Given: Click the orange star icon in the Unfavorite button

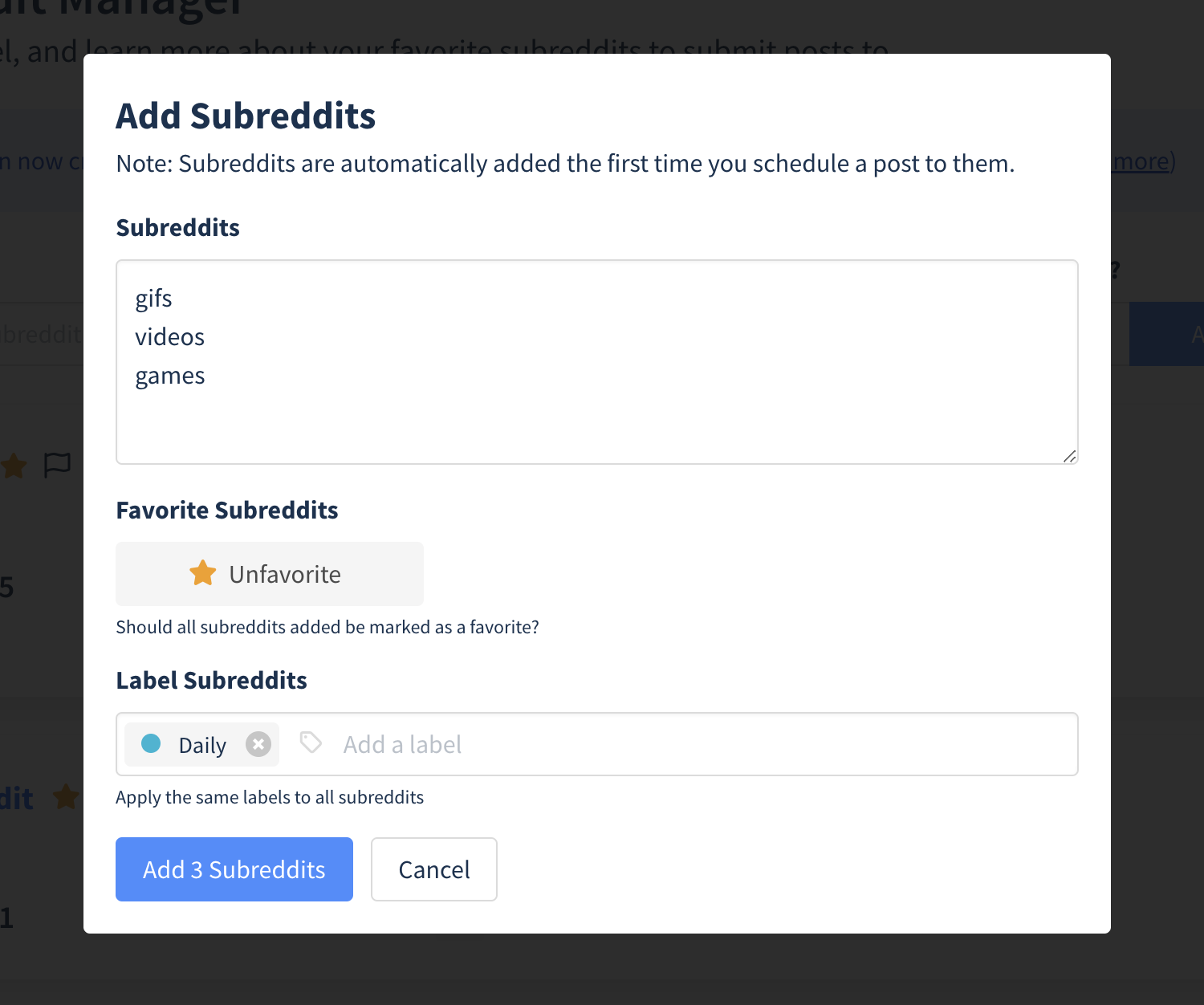Looking at the screenshot, I should pos(201,573).
